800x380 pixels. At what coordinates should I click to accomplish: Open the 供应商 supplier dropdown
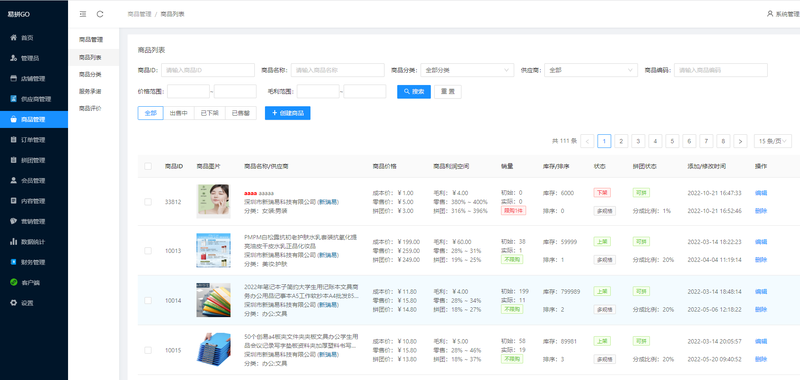pyautogui.click(x=591, y=70)
